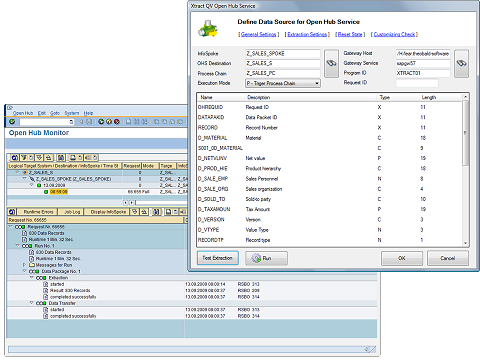Click the Layout icon in upper list toolbar
The width and height of the screenshot is (480, 360).
click(88, 157)
